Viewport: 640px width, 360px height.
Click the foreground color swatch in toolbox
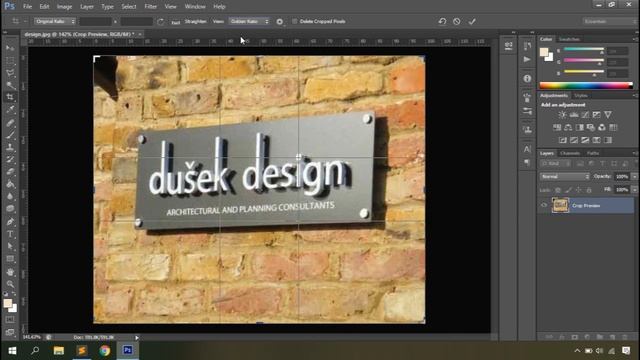[8, 303]
